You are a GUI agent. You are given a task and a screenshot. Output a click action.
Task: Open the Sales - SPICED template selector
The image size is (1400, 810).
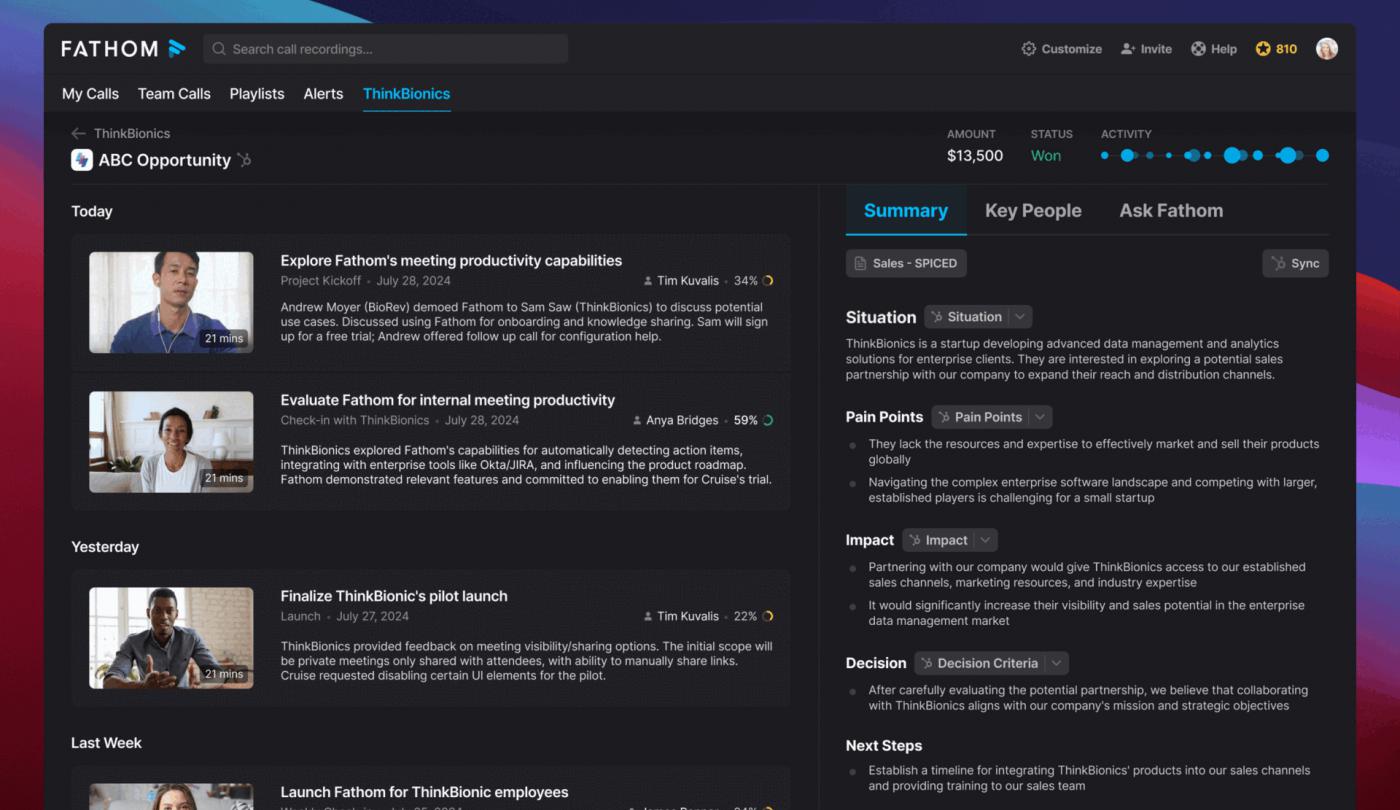point(906,263)
